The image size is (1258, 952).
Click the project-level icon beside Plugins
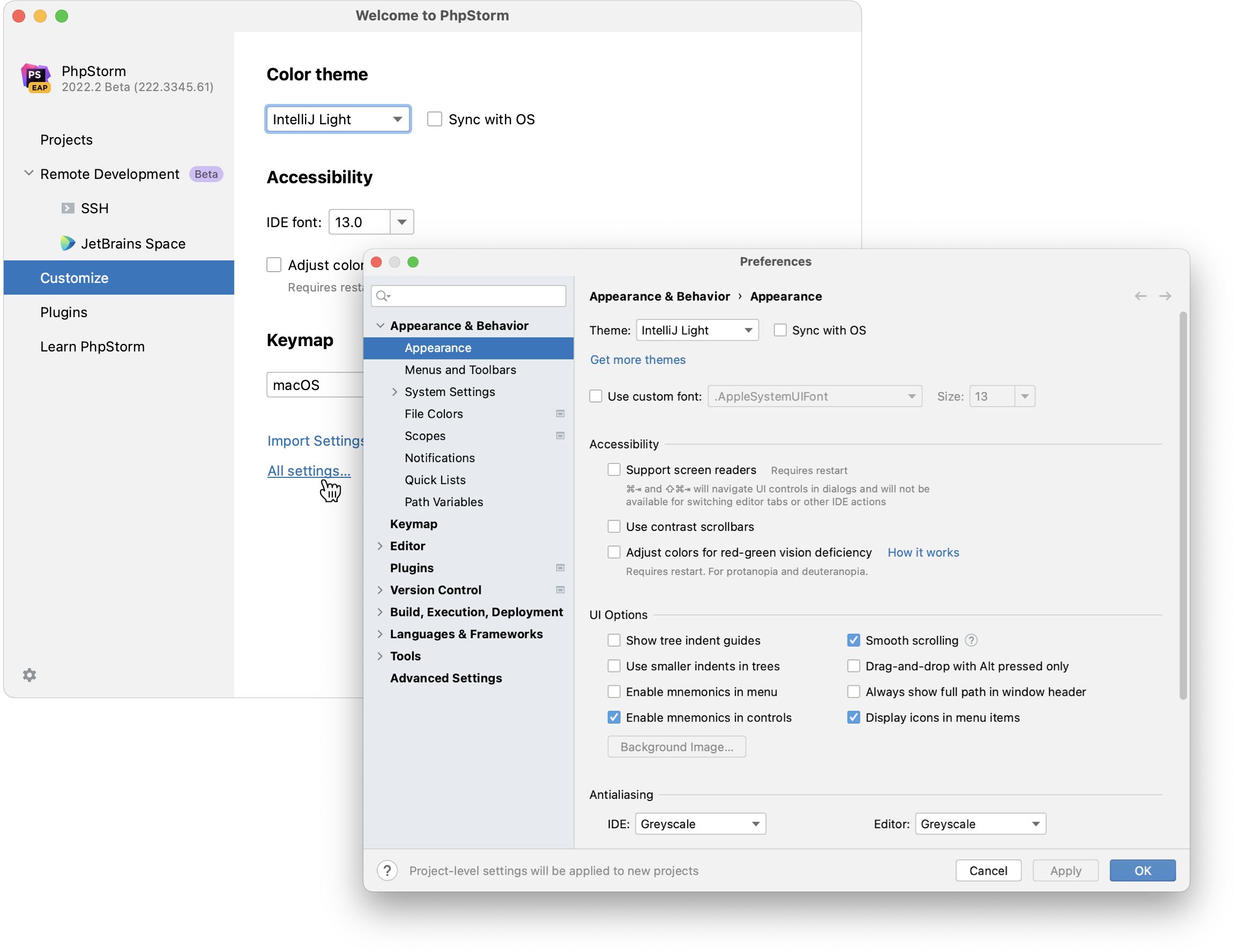click(x=560, y=568)
